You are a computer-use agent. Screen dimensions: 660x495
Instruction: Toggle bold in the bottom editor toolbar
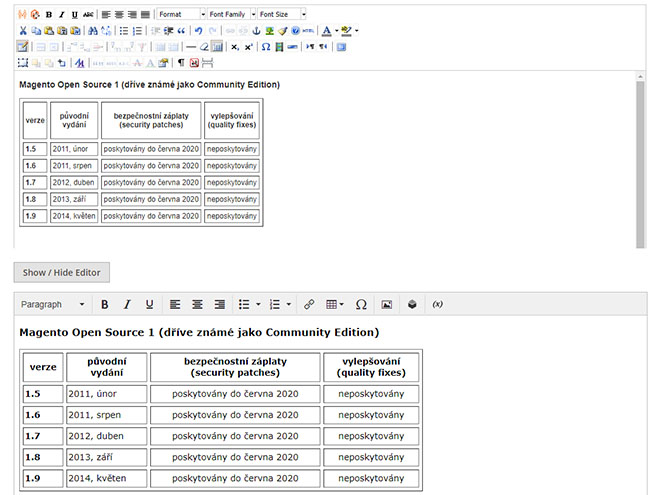tap(105, 304)
